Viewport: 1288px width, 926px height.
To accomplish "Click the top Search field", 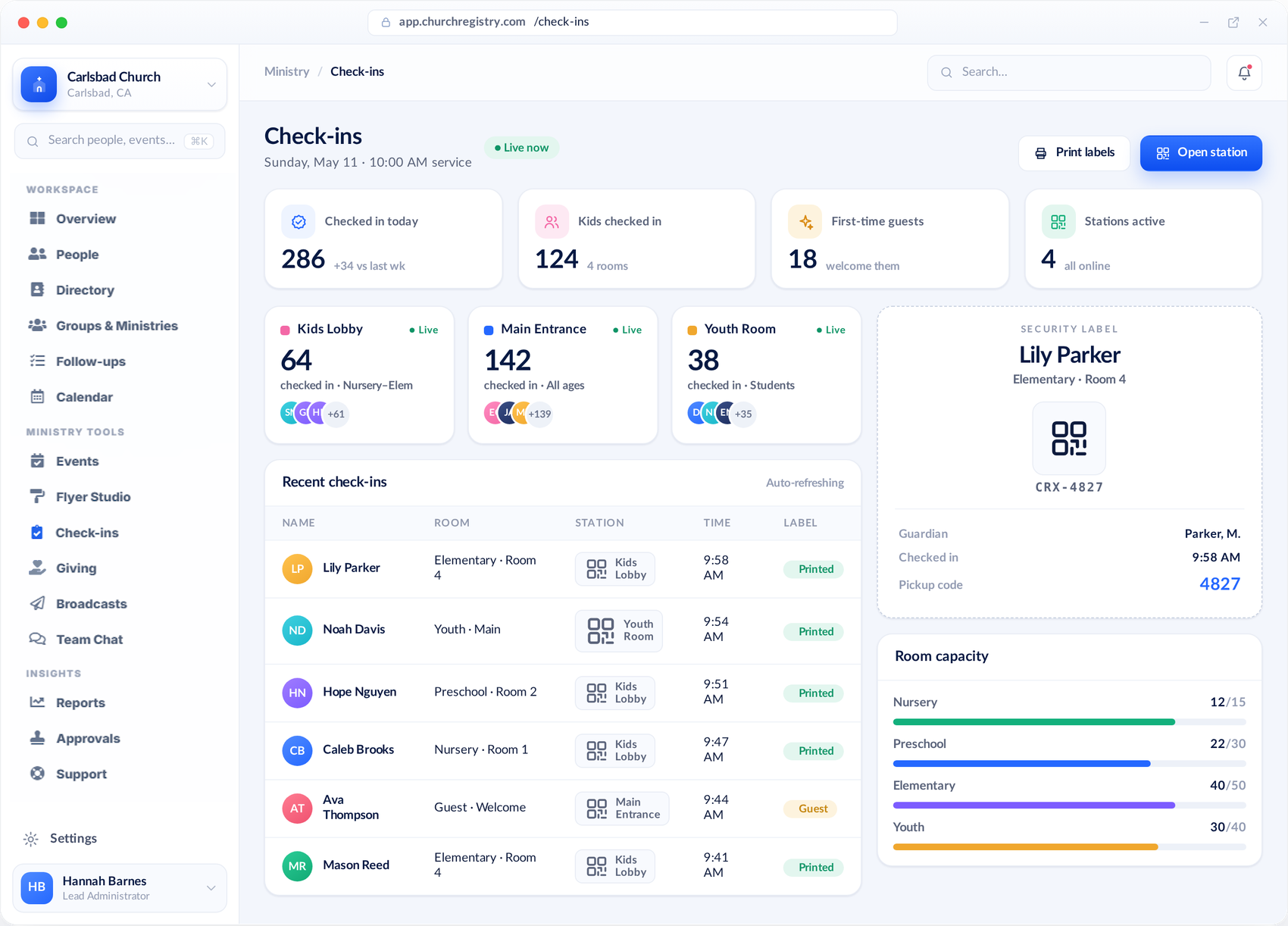I will click(1069, 72).
